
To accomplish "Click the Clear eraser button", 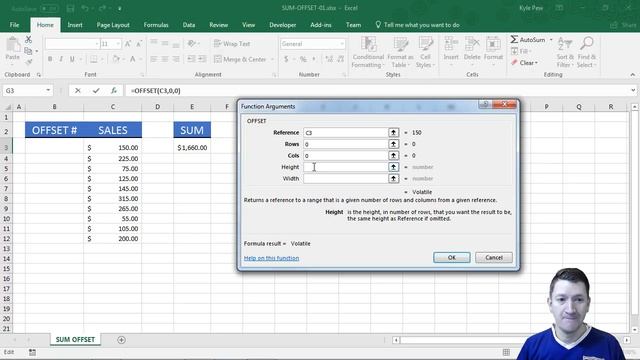I will click(524, 63).
